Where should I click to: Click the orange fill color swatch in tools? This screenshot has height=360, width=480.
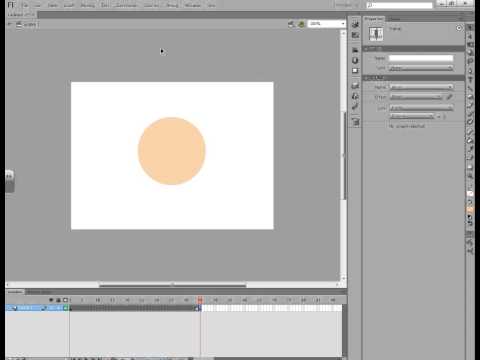(x=470, y=210)
